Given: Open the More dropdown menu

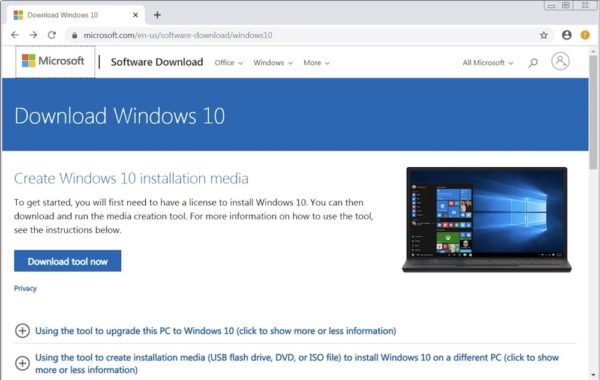Looking at the screenshot, I should 316,63.
